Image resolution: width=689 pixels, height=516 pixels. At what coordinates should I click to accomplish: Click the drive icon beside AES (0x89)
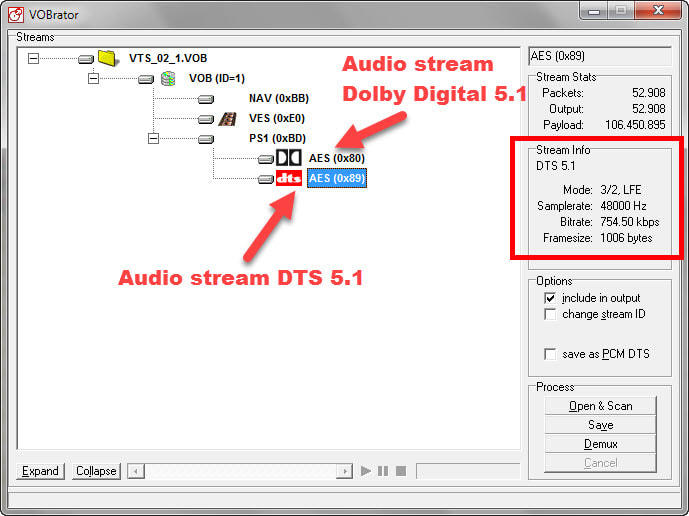pyautogui.click(x=265, y=179)
